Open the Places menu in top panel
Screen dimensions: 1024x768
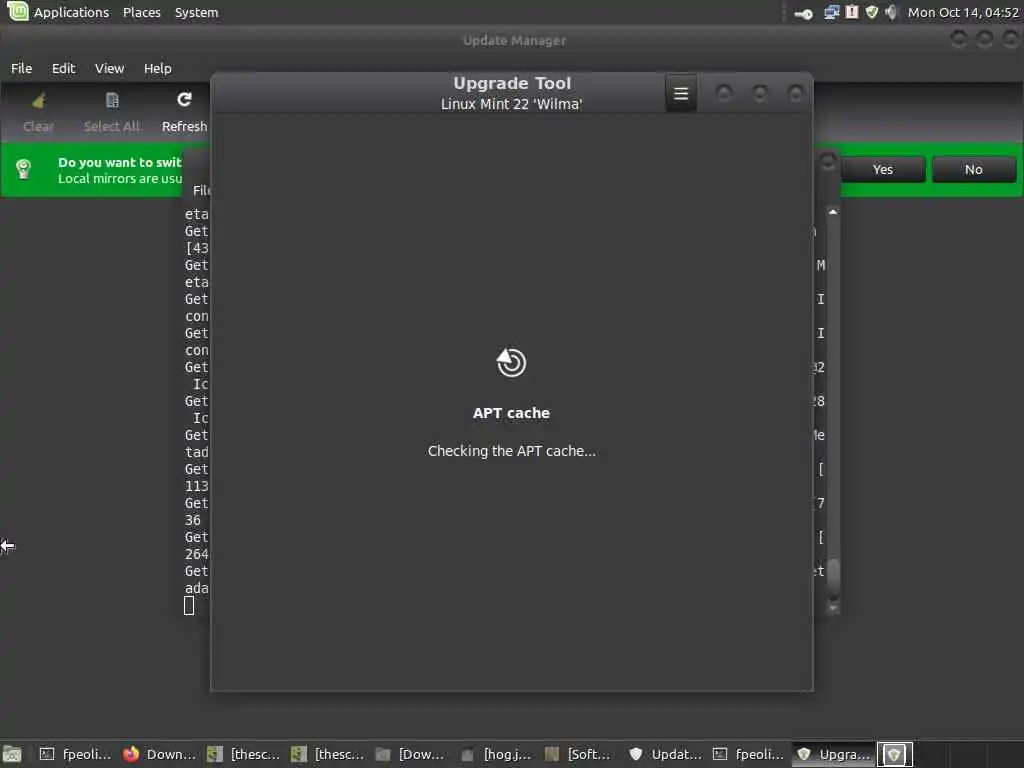click(142, 12)
